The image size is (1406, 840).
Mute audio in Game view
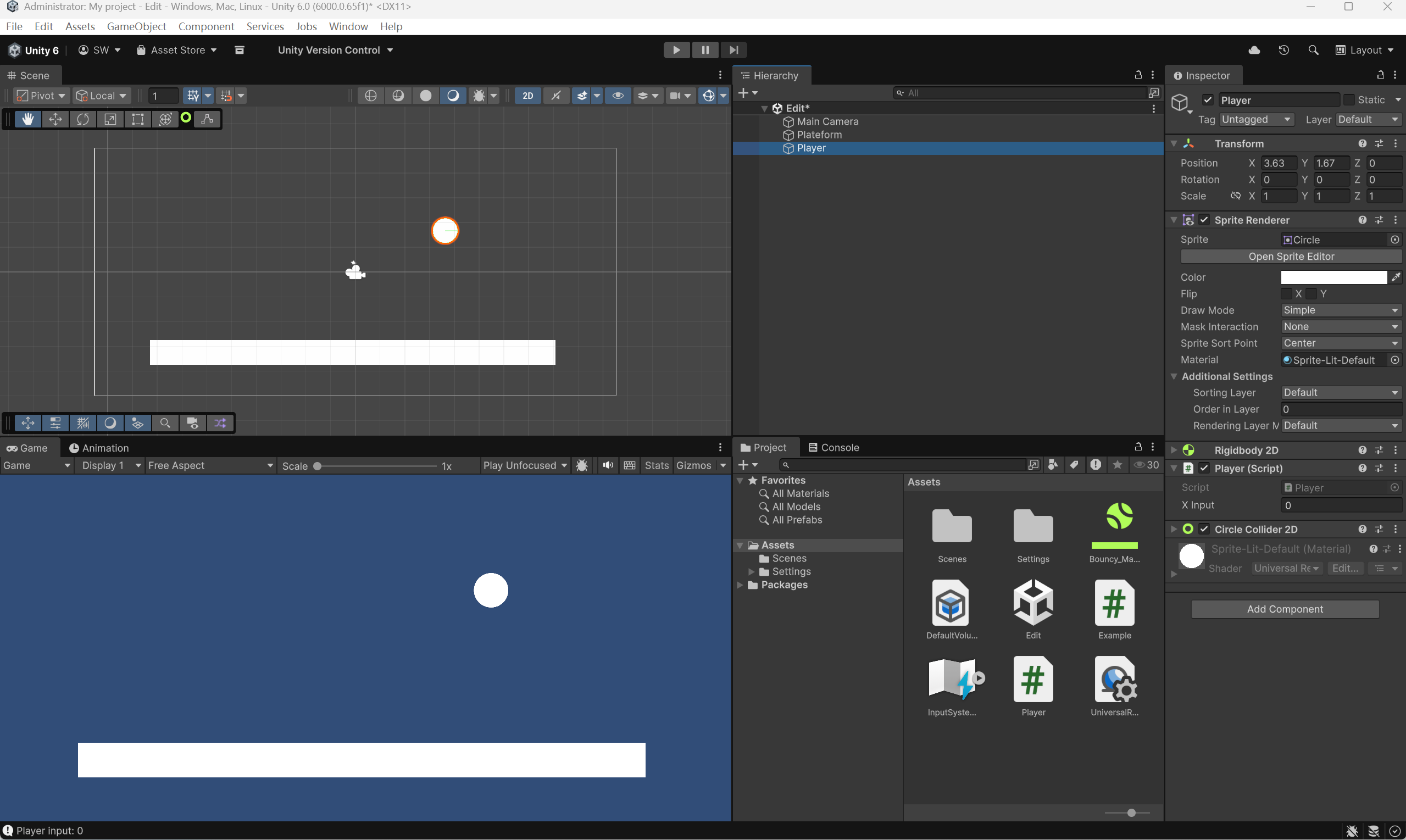click(x=608, y=465)
